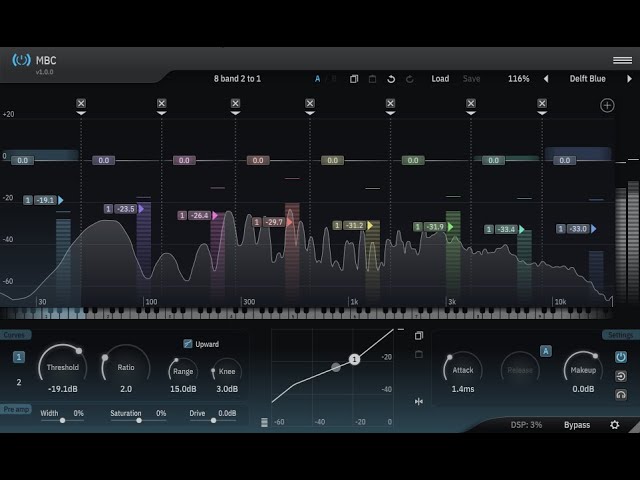Click the Attack knob

[462, 369]
